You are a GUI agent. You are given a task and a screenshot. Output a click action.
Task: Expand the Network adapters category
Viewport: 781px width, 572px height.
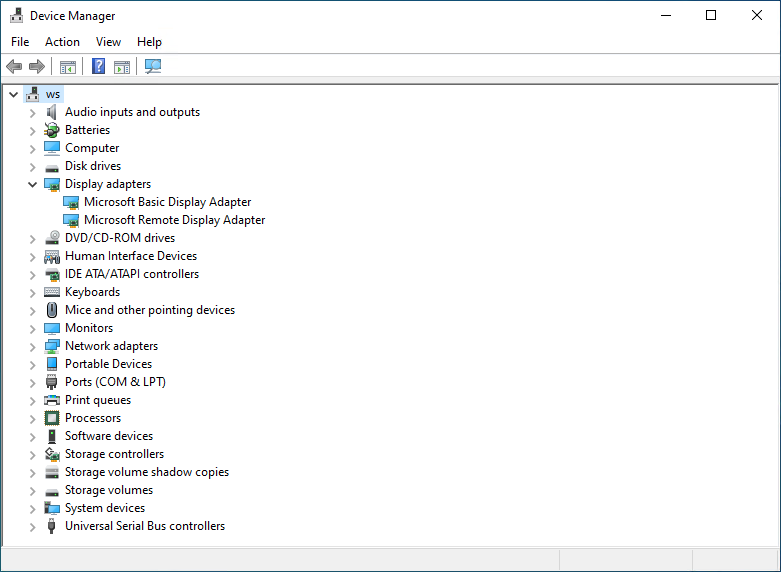pyautogui.click(x=32, y=346)
